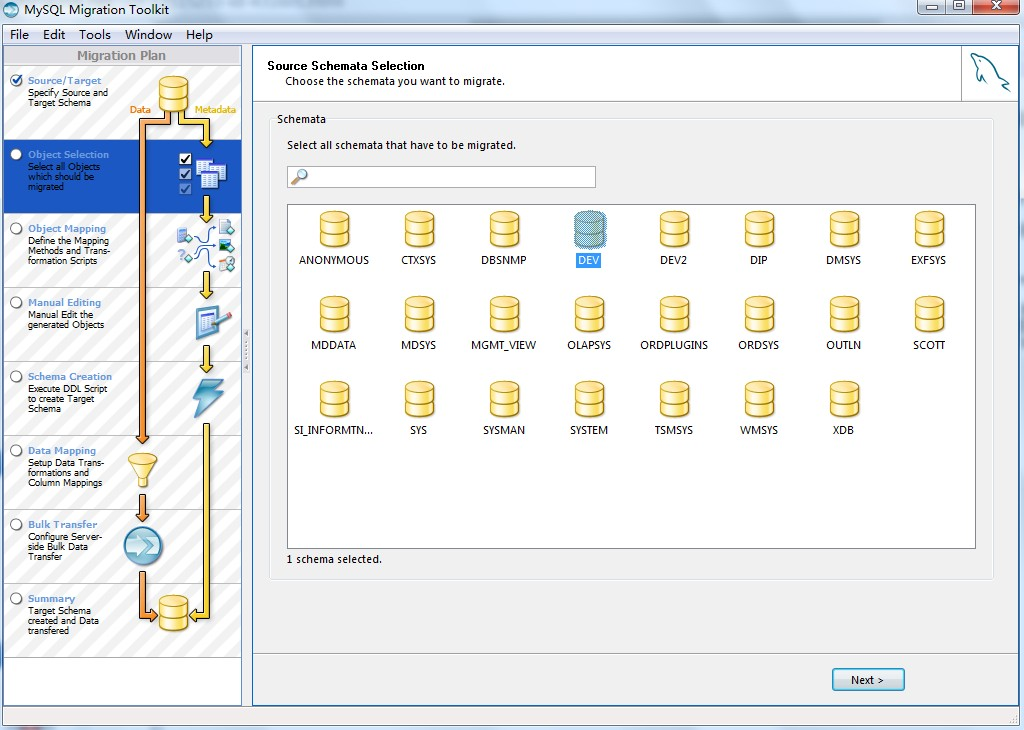Click the Summary step title
The height and width of the screenshot is (730, 1024).
click(x=51, y=599)
